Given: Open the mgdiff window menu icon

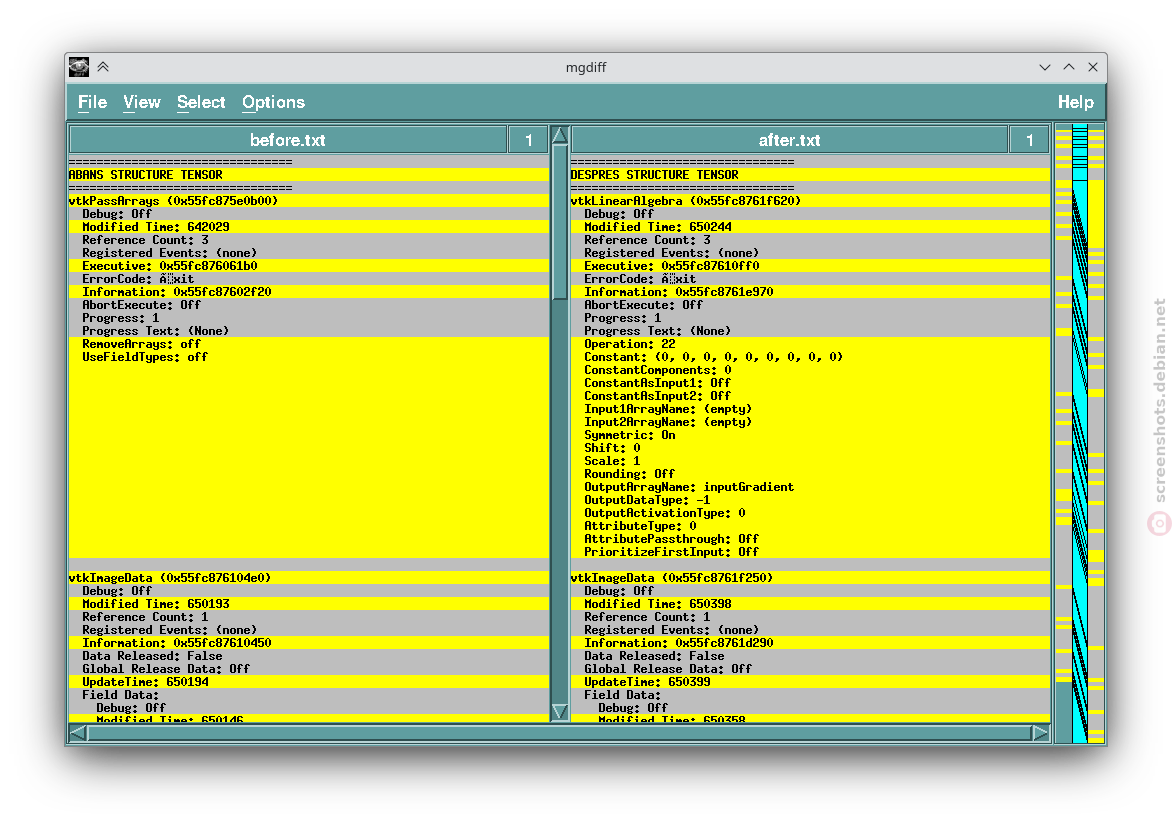Looking at the screenshot, I should point(79,67).
